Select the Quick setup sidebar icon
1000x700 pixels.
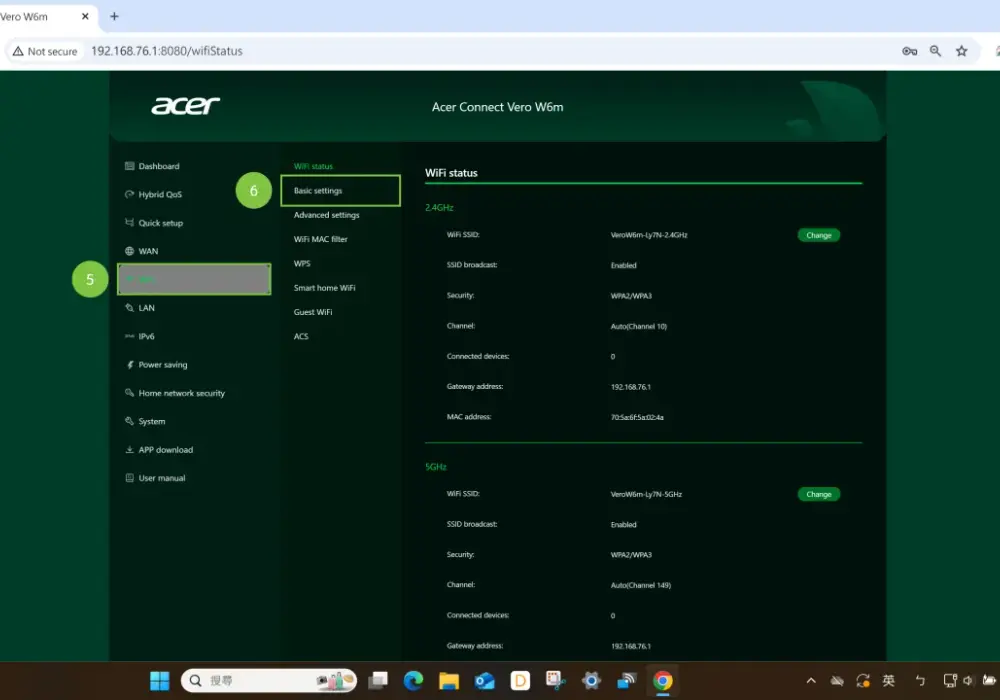(129, 222)
